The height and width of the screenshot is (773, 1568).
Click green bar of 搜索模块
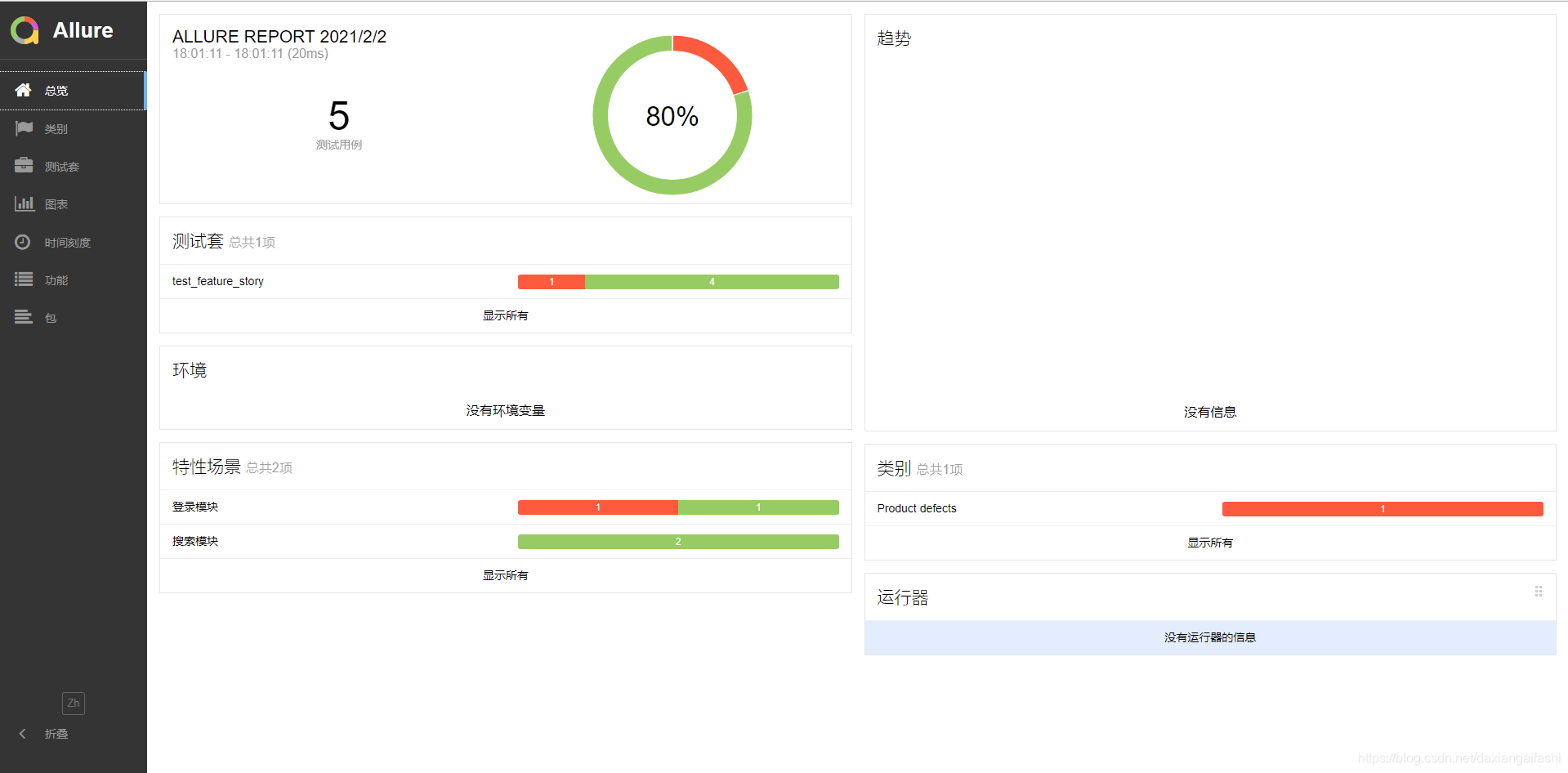coord(678,542)
